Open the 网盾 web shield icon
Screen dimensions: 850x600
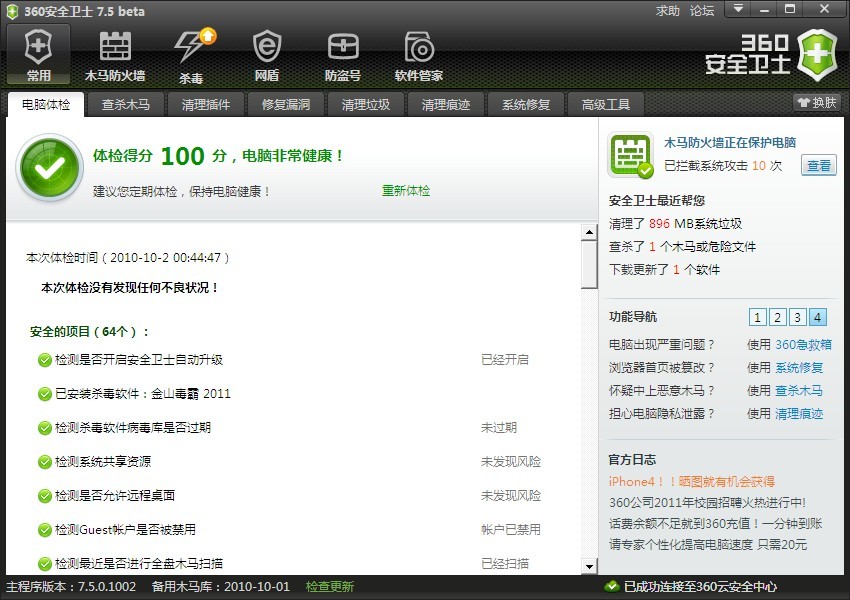tap(267, 55)
